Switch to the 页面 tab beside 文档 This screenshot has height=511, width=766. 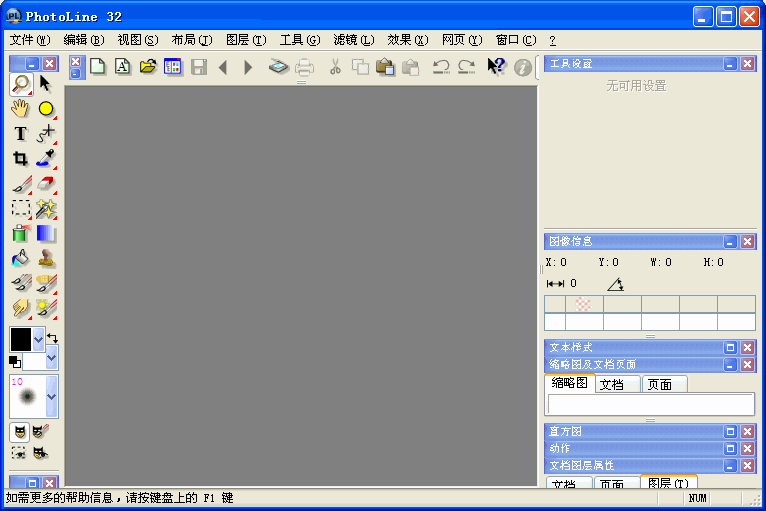click(664, 385)
